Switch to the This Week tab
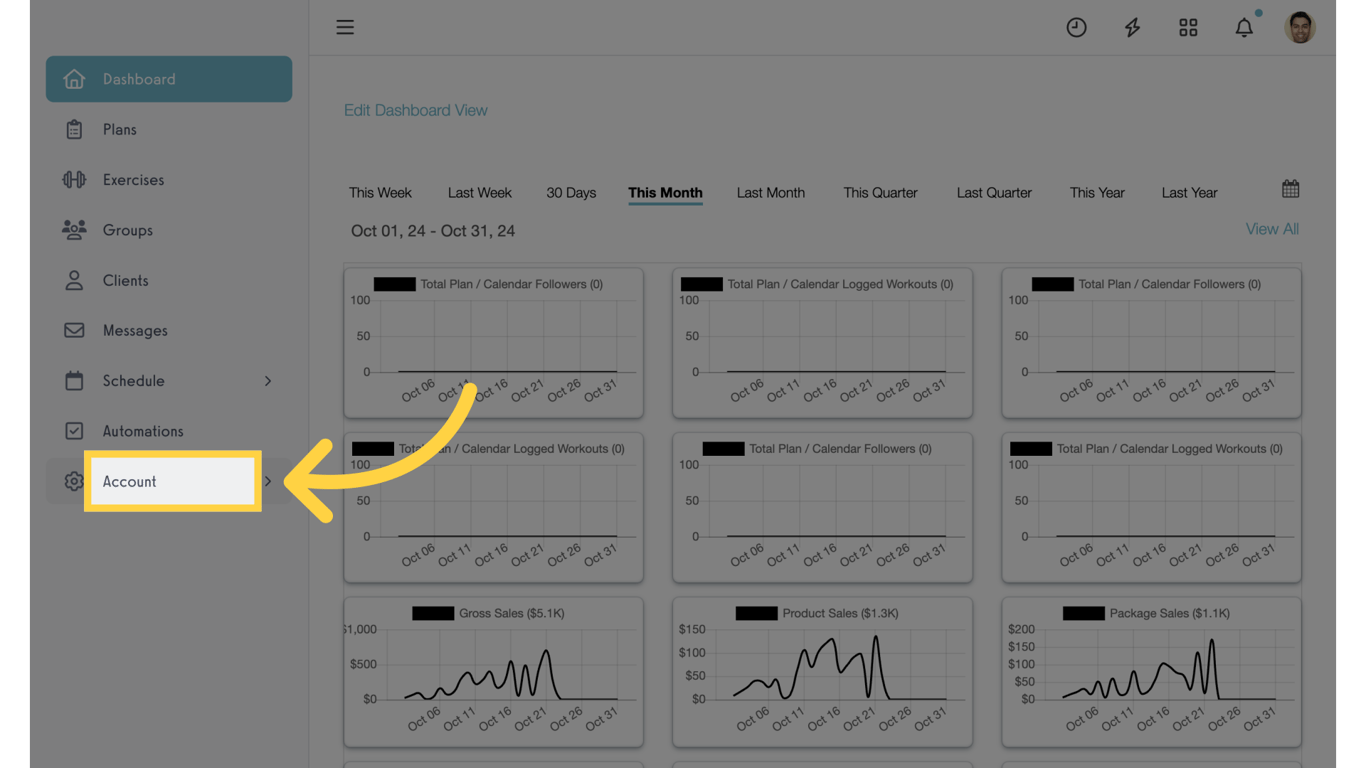The height and width of the screenshot is (768, 1366). click(380, 193)
